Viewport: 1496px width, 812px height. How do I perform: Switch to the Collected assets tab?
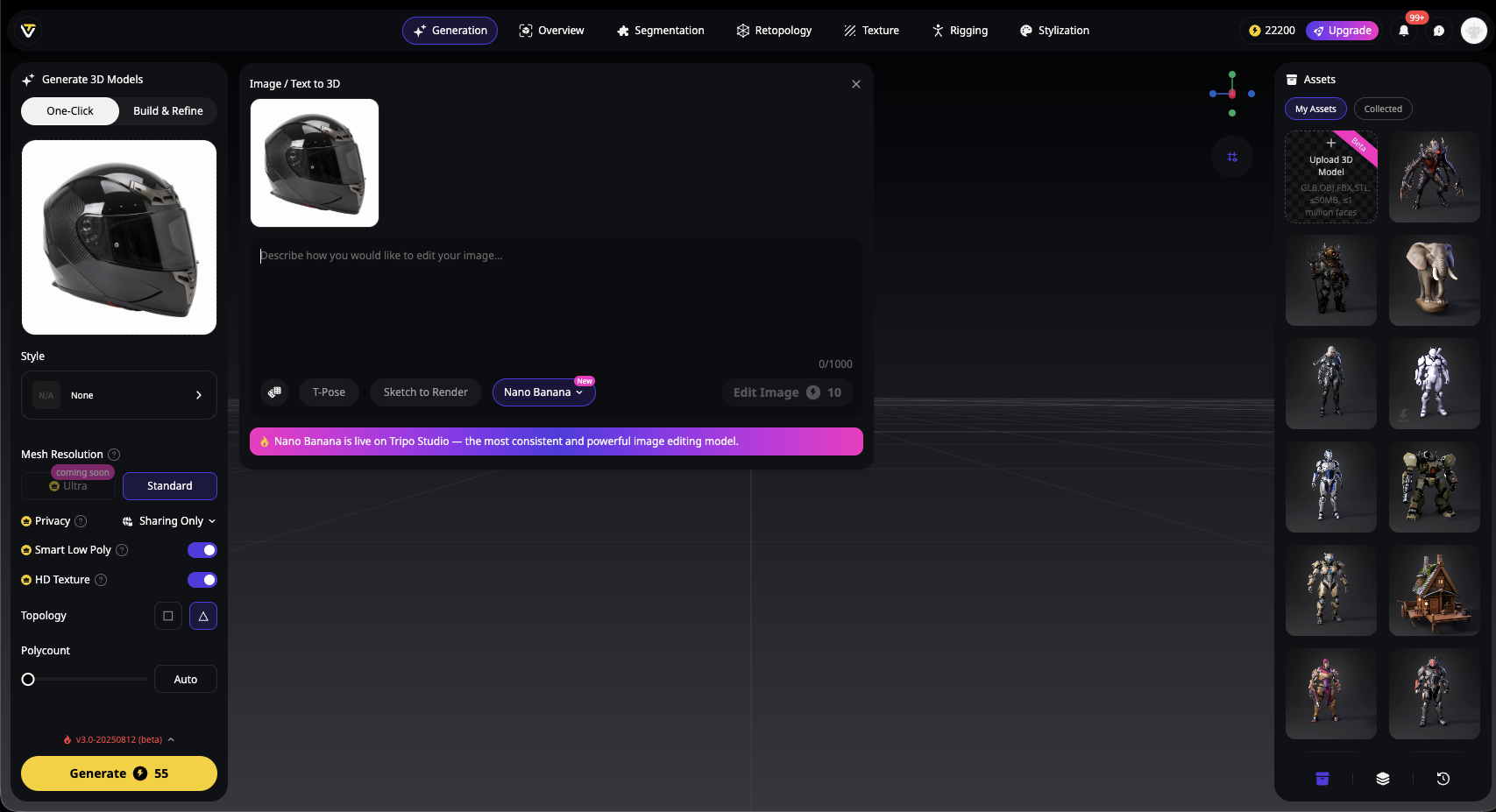coord(1382,109)
